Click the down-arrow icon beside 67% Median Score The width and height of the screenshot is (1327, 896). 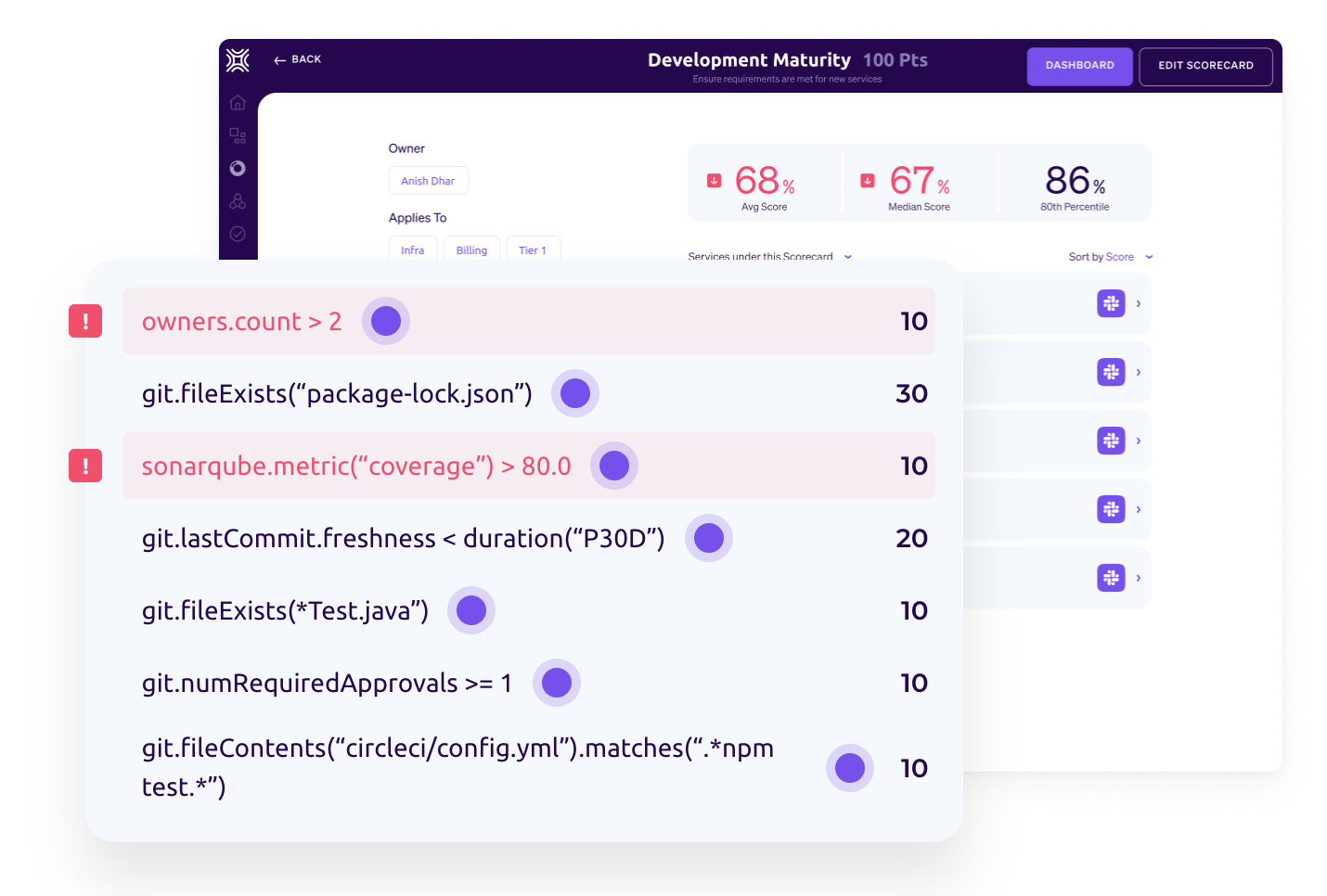868,180
